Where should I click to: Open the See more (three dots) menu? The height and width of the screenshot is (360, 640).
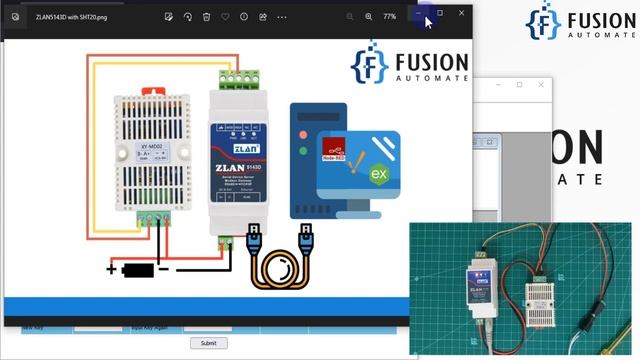pyautogui.click(x=282, y=17)
